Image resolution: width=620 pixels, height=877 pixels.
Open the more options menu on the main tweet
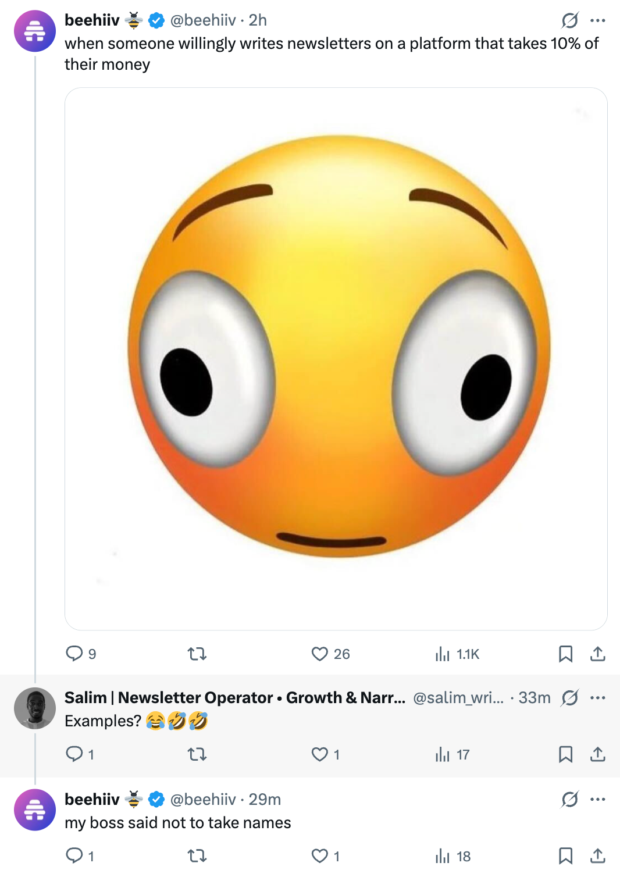tap(599, 19)
